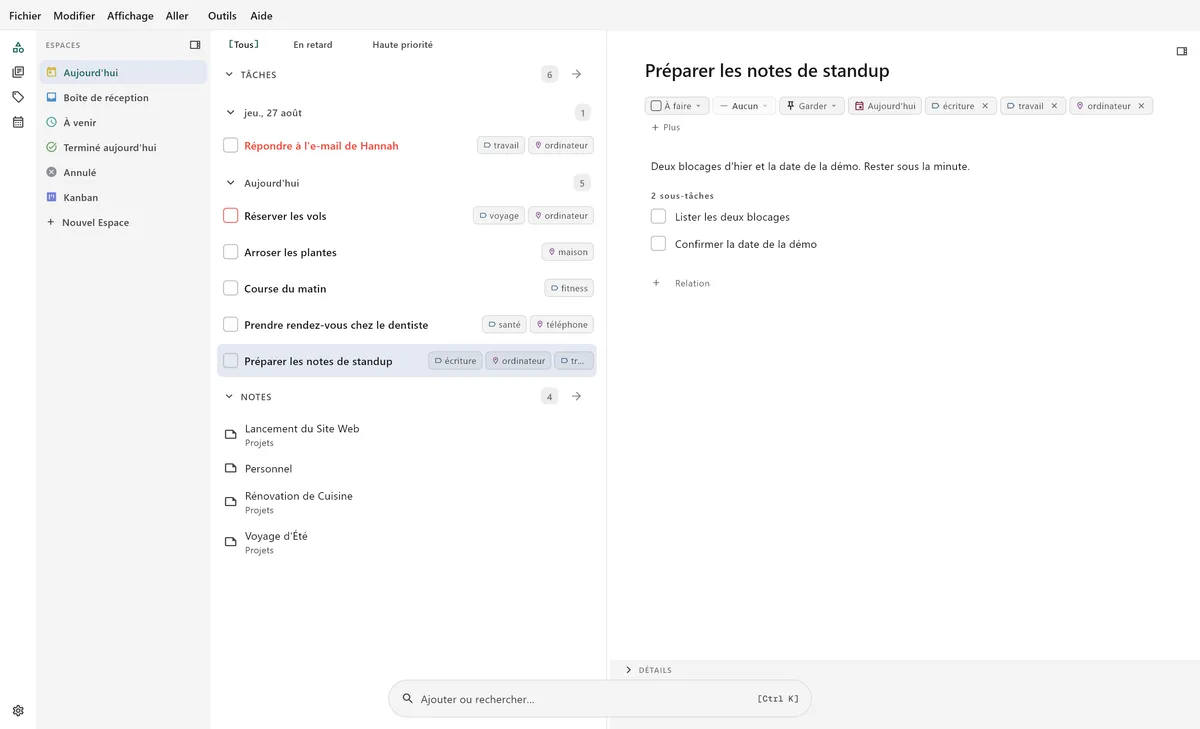Screen dimensions: 1200x729
Task: Check off Course du matin
Action: click(230, 288)
